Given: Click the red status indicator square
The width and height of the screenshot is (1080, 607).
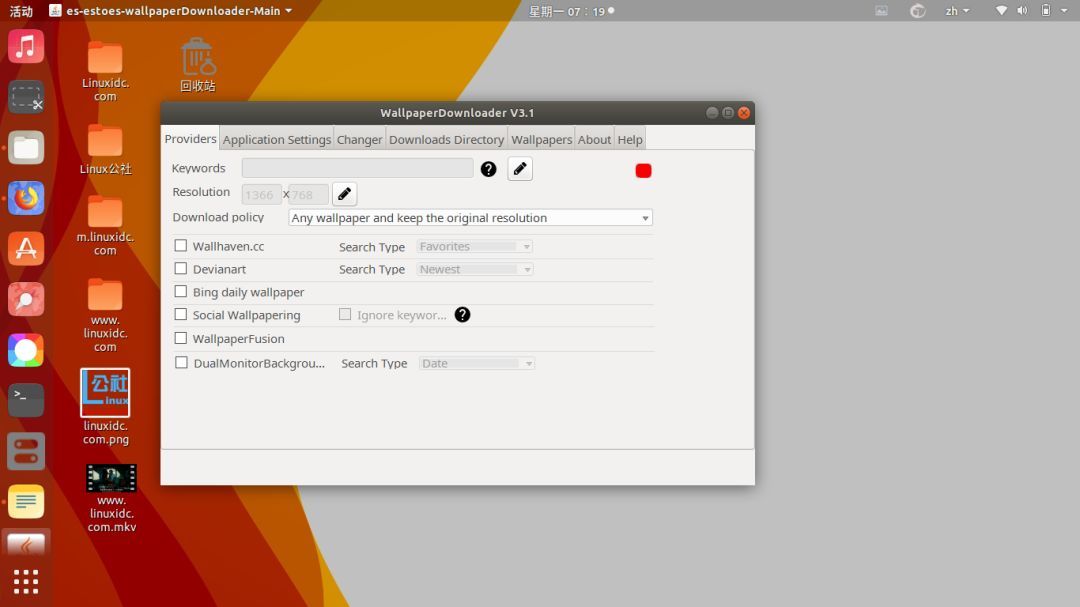Looking at the screenshot, I should [x=643, y=171].
